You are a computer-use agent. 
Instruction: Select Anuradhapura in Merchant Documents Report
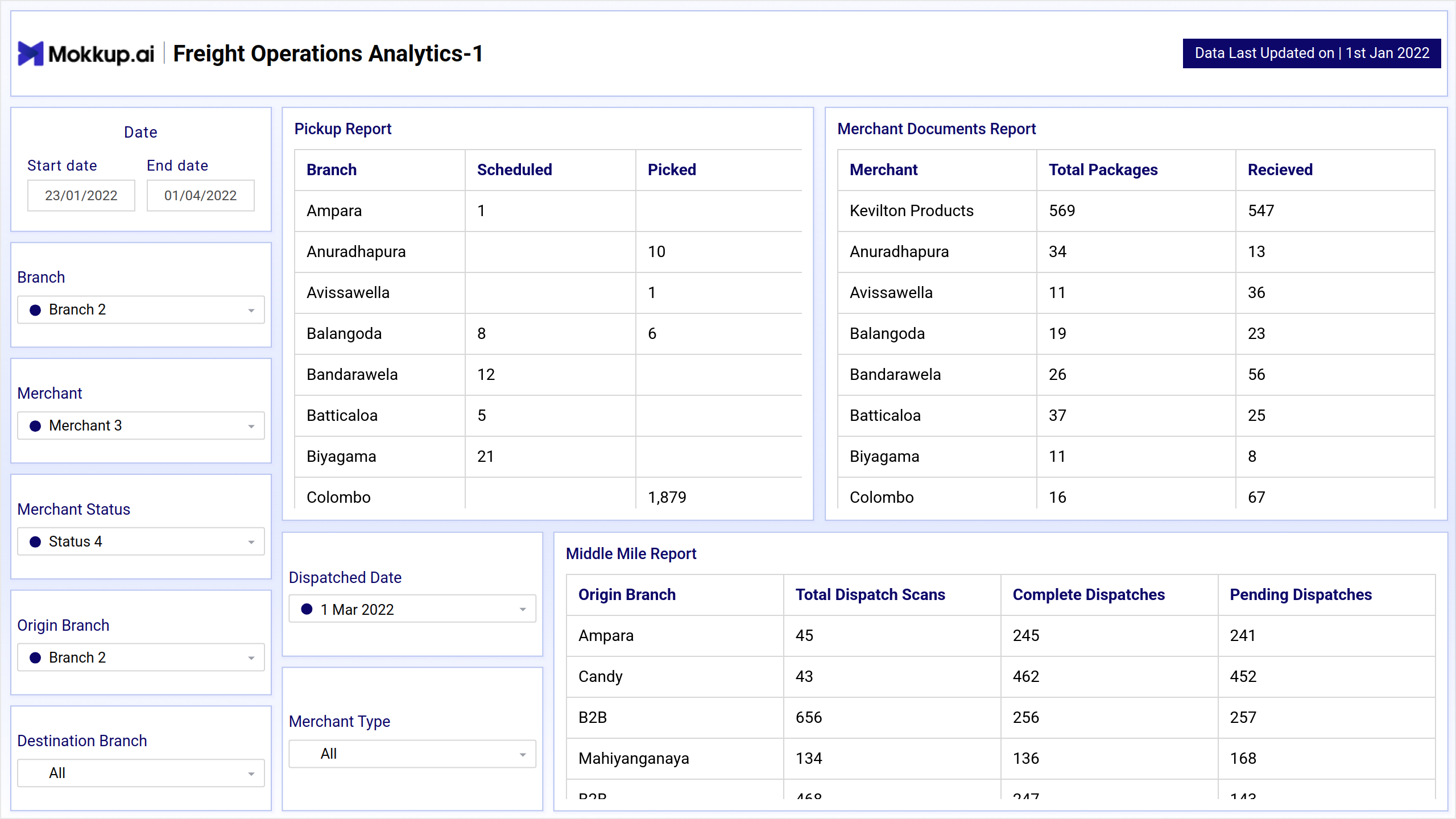[1136, 252]
